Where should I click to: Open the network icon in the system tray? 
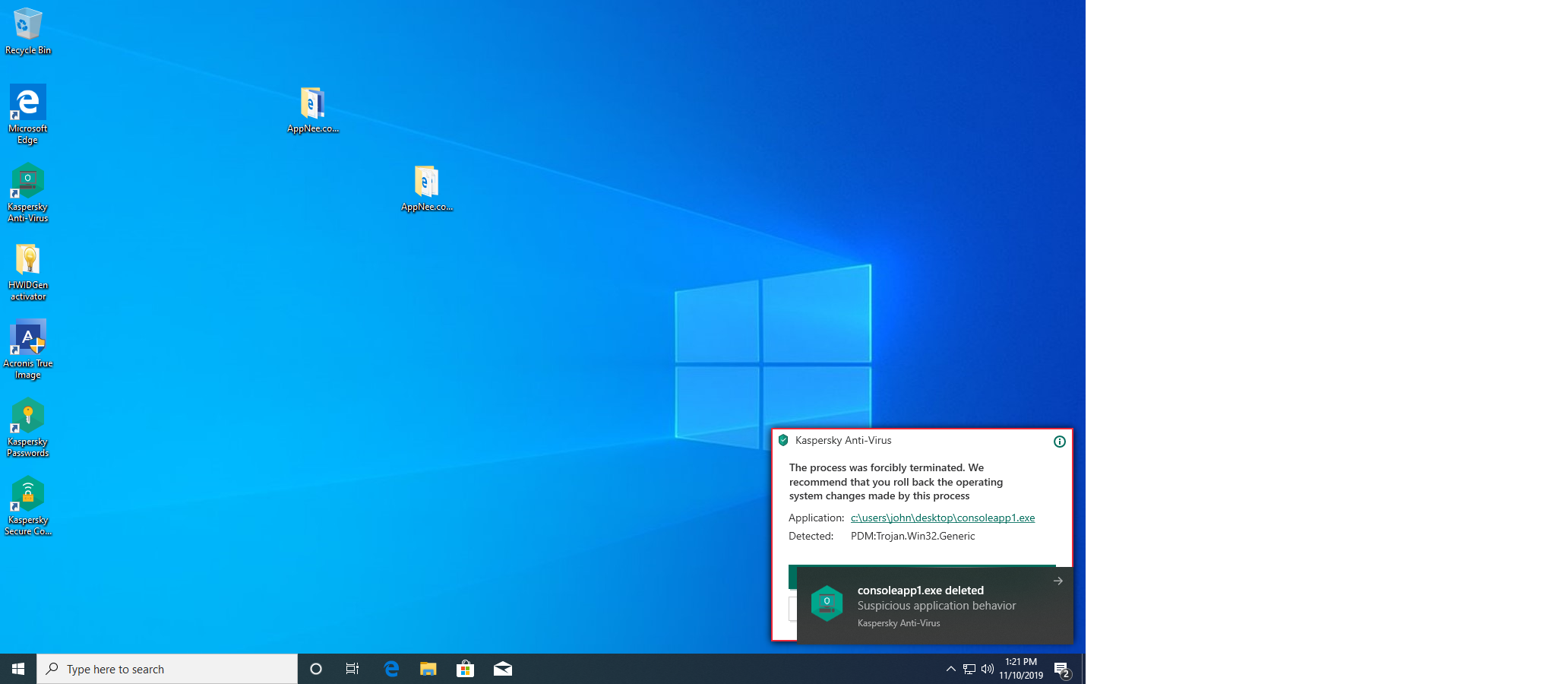pos(969,669)
